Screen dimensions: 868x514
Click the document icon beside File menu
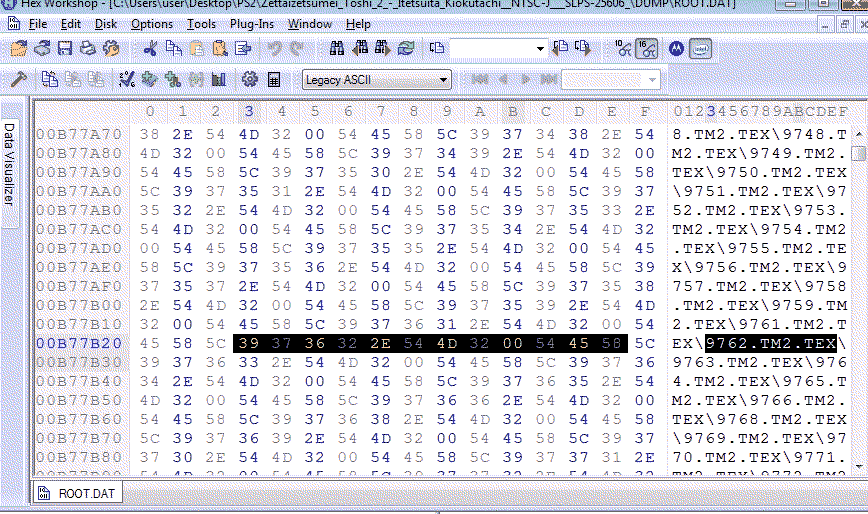click(14, 24)
